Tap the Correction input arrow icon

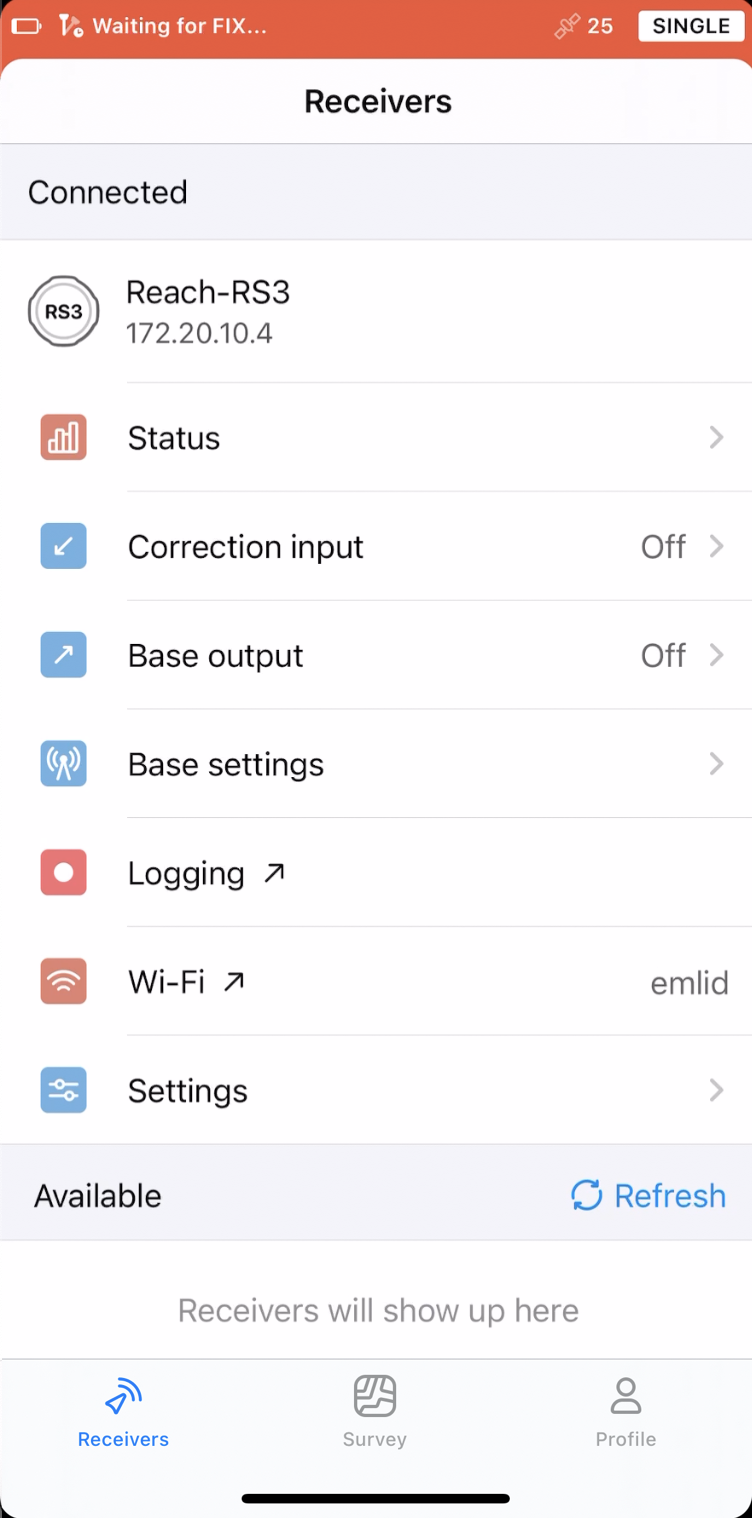tap(63, 547)
